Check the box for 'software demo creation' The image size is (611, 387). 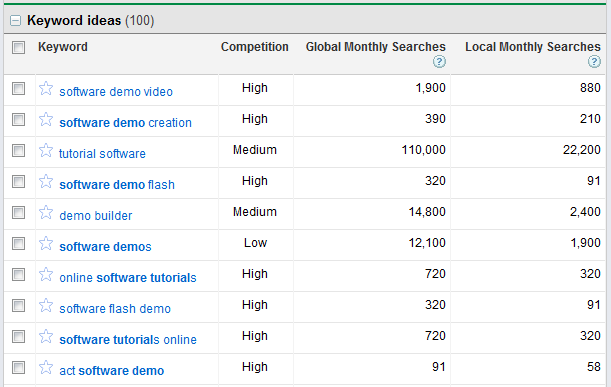click(x=18, y=119)
